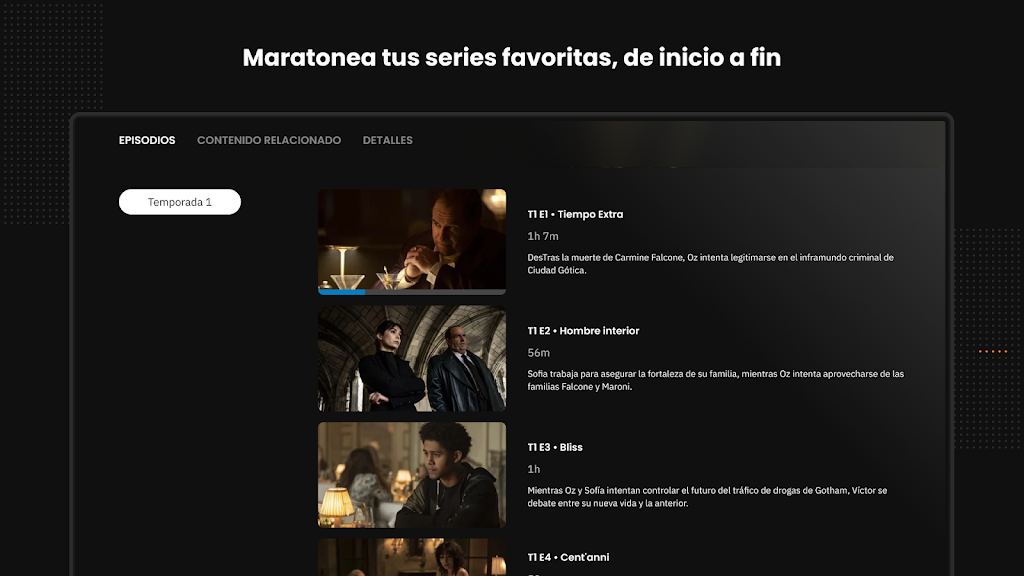Select the Bliss episode thumbnail

[x=412, y=475]
